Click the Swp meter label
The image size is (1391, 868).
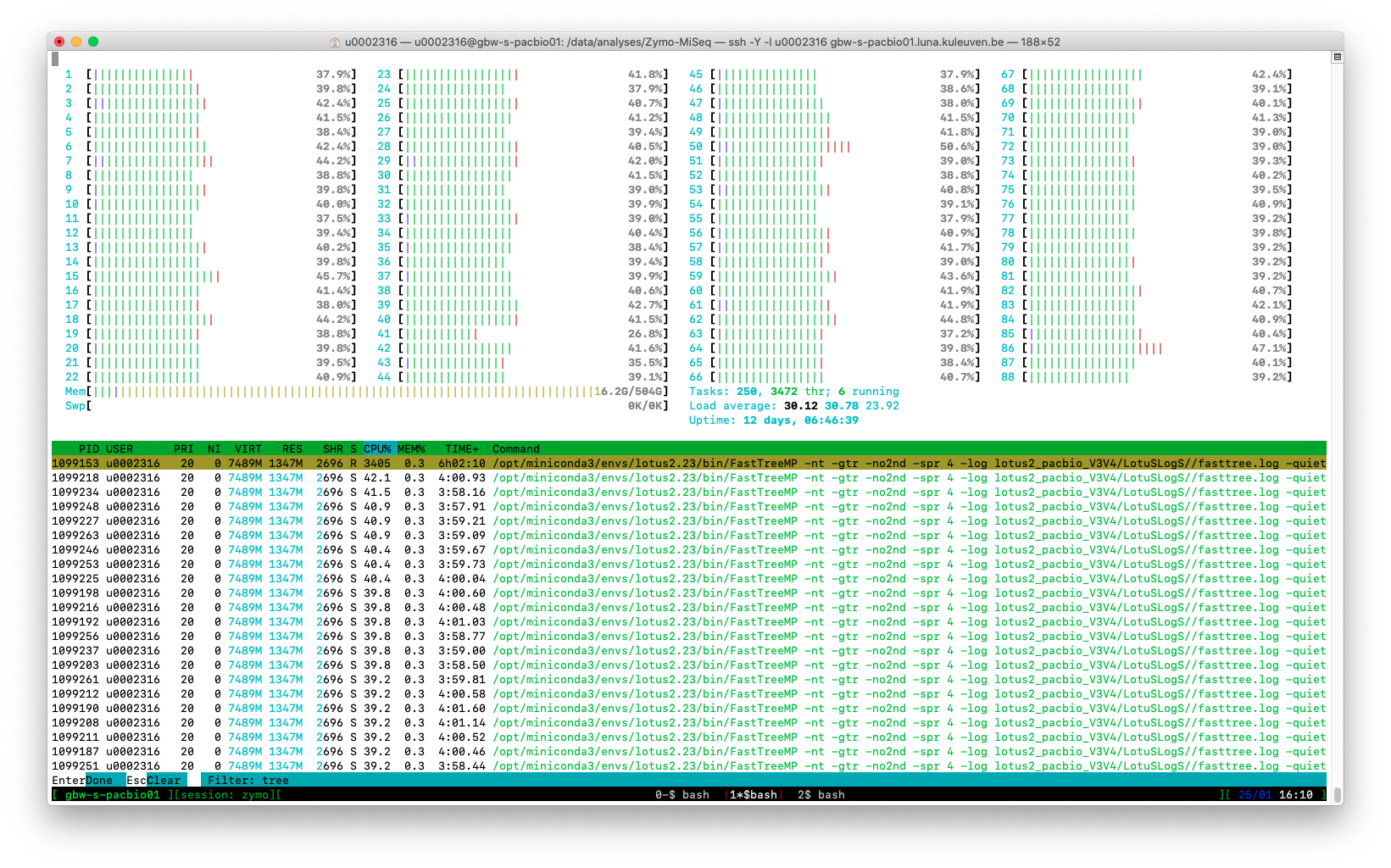(x=75, y=406)
